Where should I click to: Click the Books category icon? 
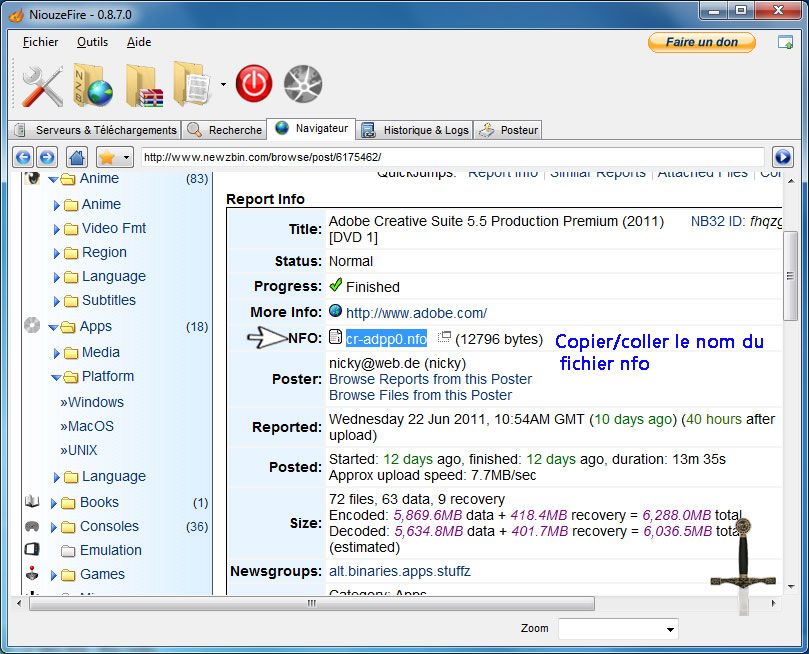coord(32,501)
